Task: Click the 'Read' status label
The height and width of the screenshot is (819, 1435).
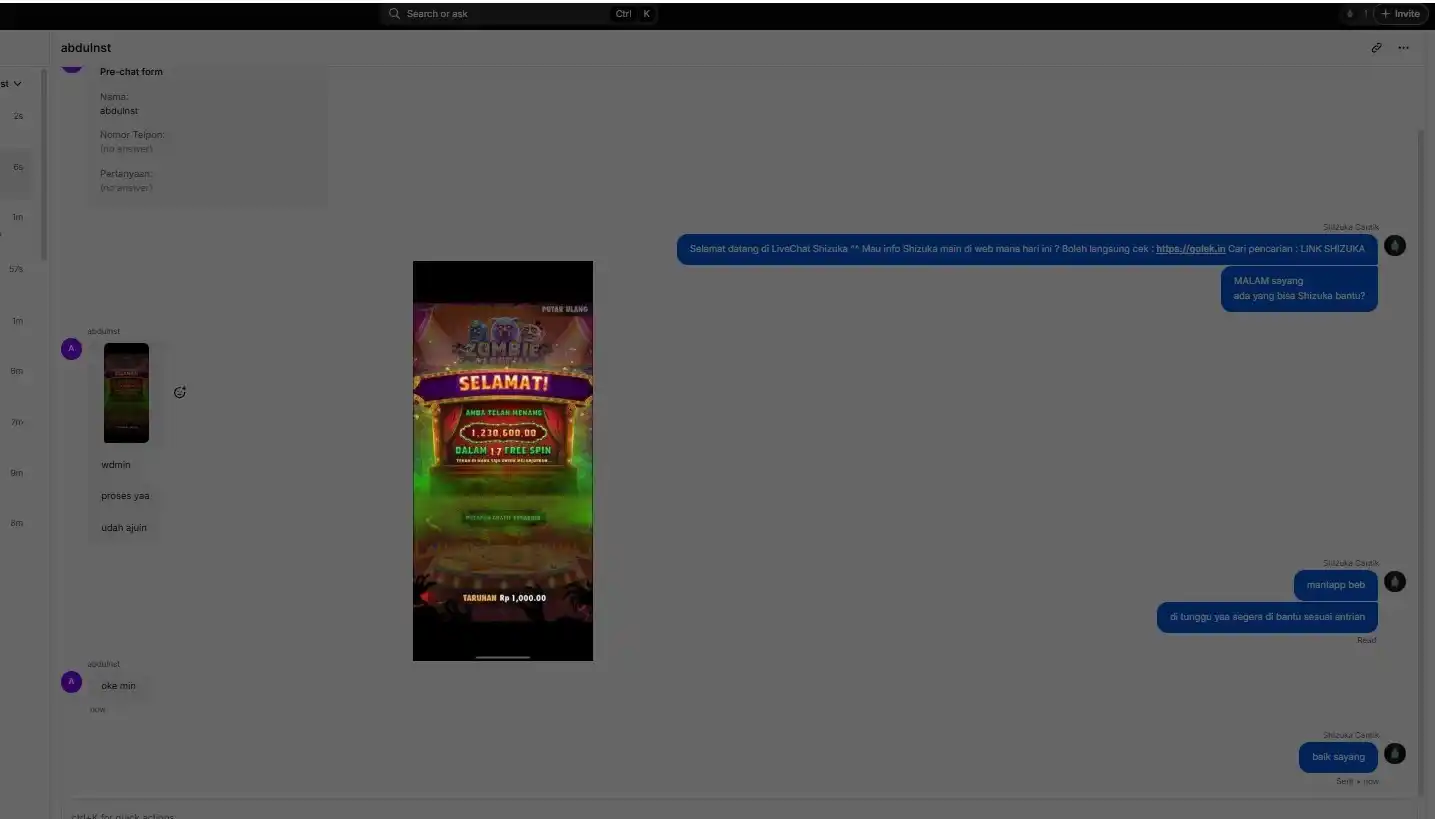Action: [1366, 640]
